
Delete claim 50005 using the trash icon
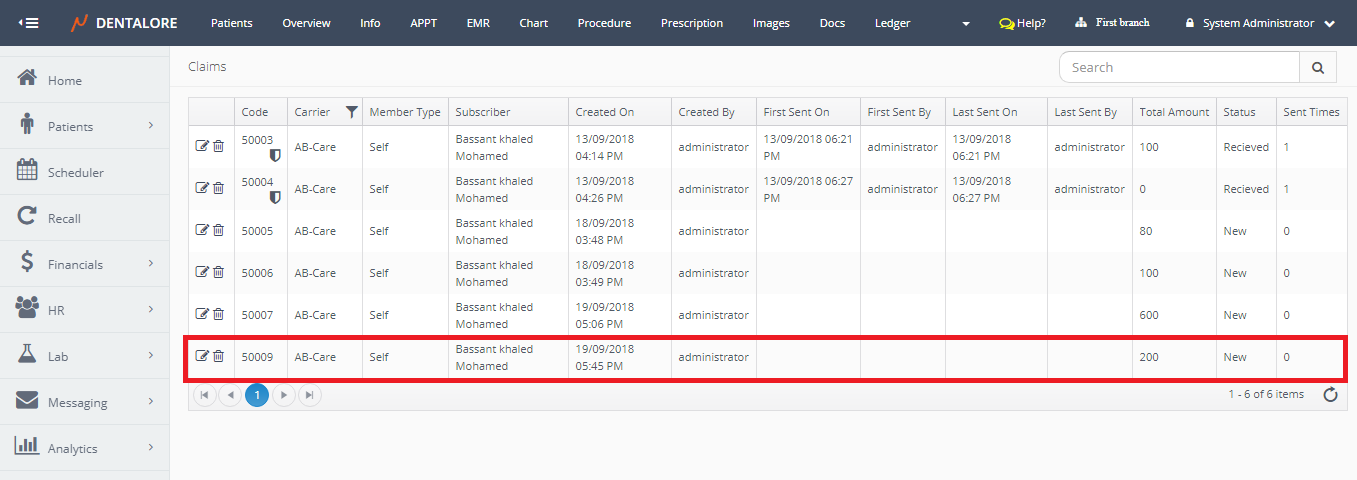(219, 231)
